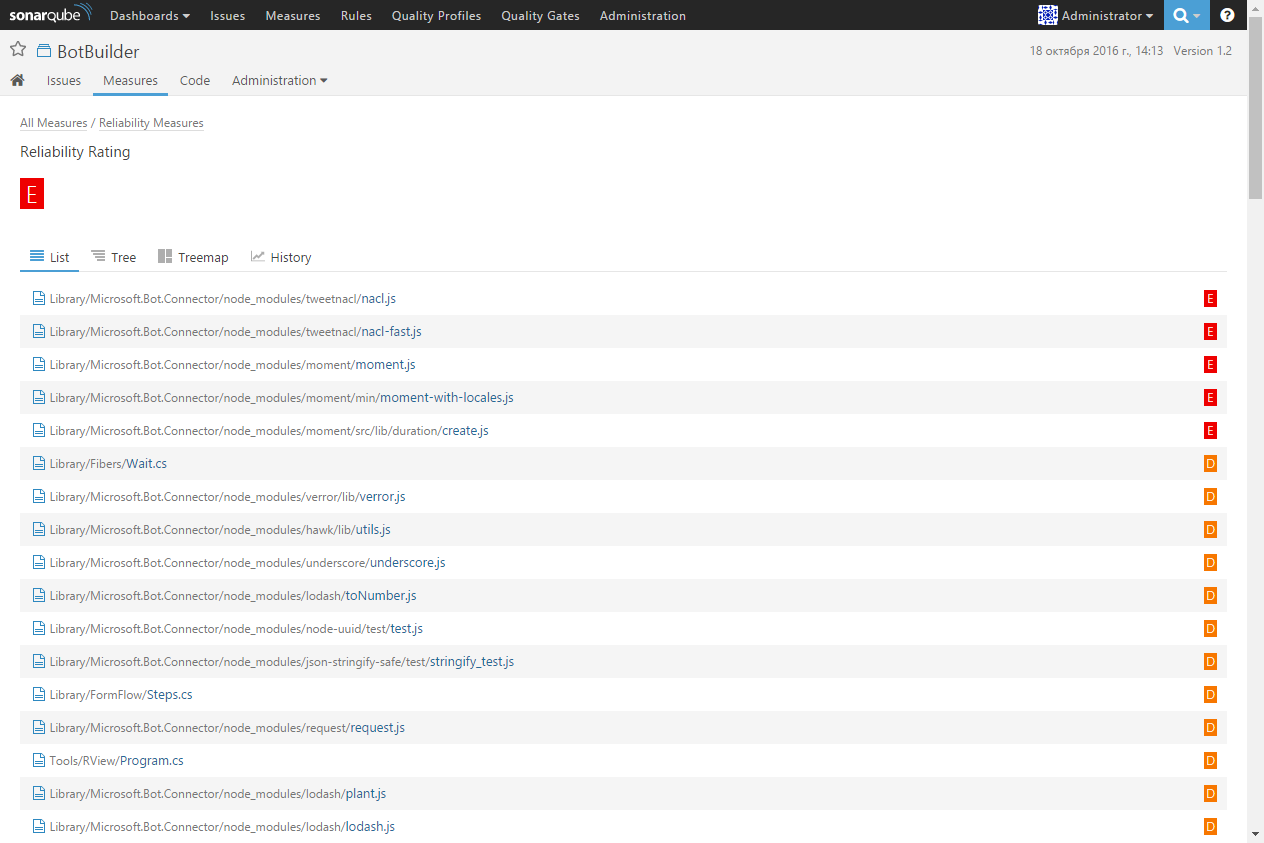The image size is (1264, 843).
Task: Click the All Measures breadcrumb link
Action: pos(53,122)
